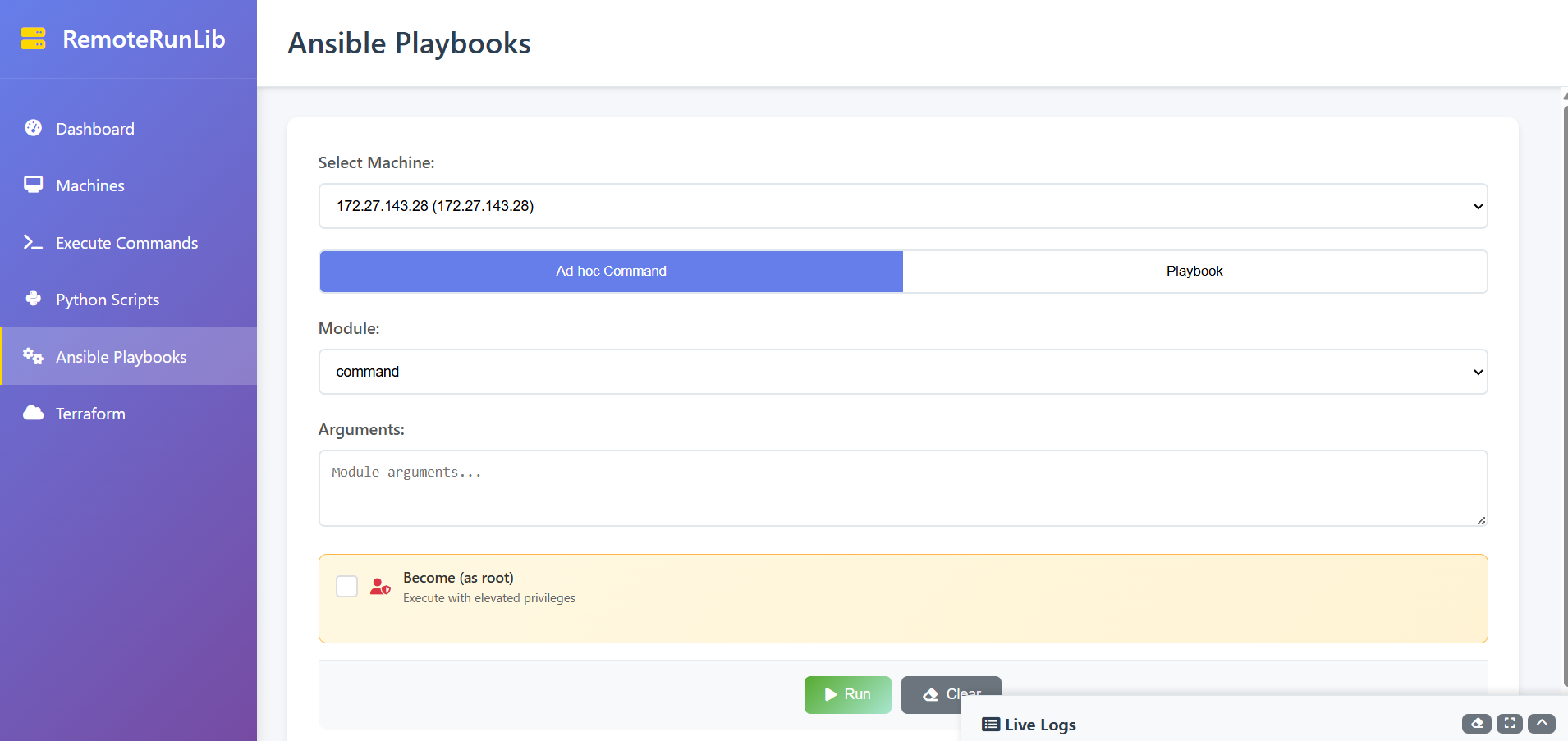Click the Dashboard palette icon
The image size is (1568, 741).
(x=33, y=127)
